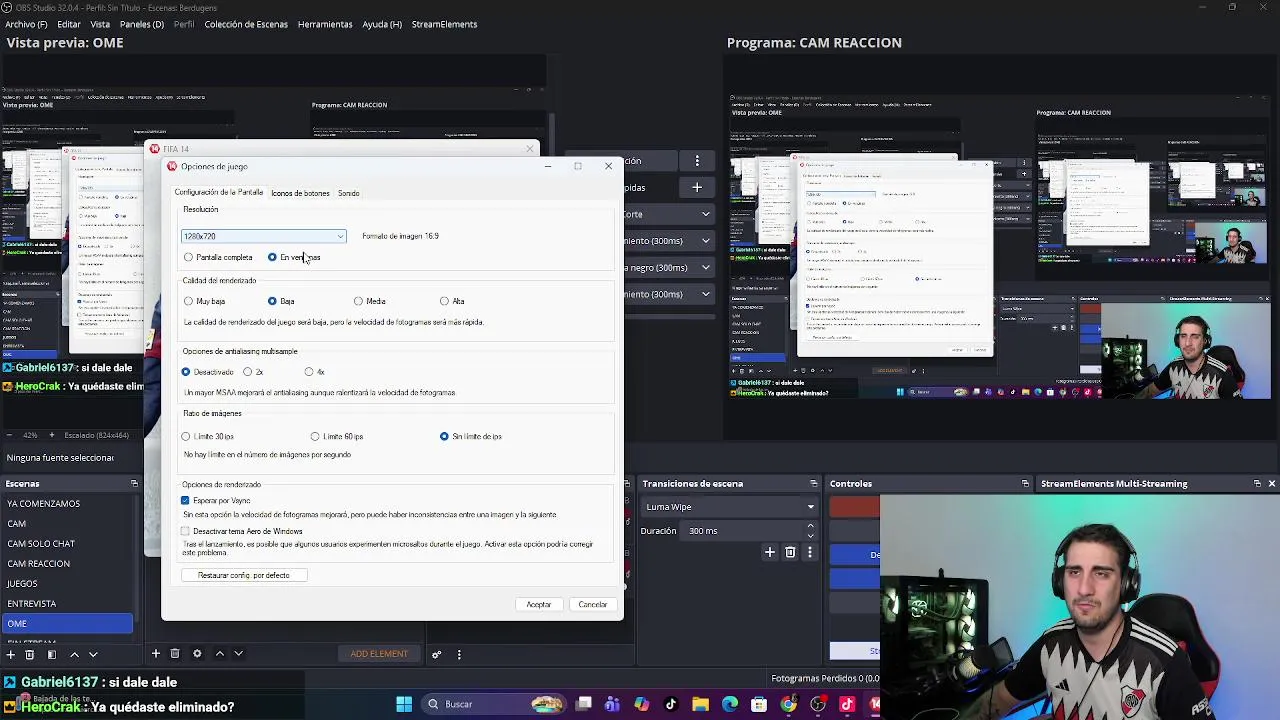The width and height of the screenshot is (1280, 720).
Task: Move source down in the list
Action: (238, 654)
